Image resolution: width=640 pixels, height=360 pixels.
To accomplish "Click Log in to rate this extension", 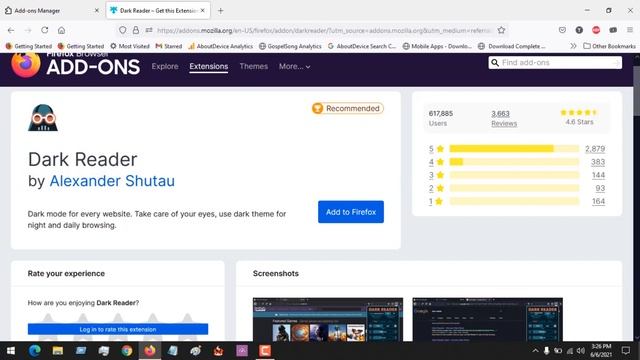I will click(x=118, y=329).
